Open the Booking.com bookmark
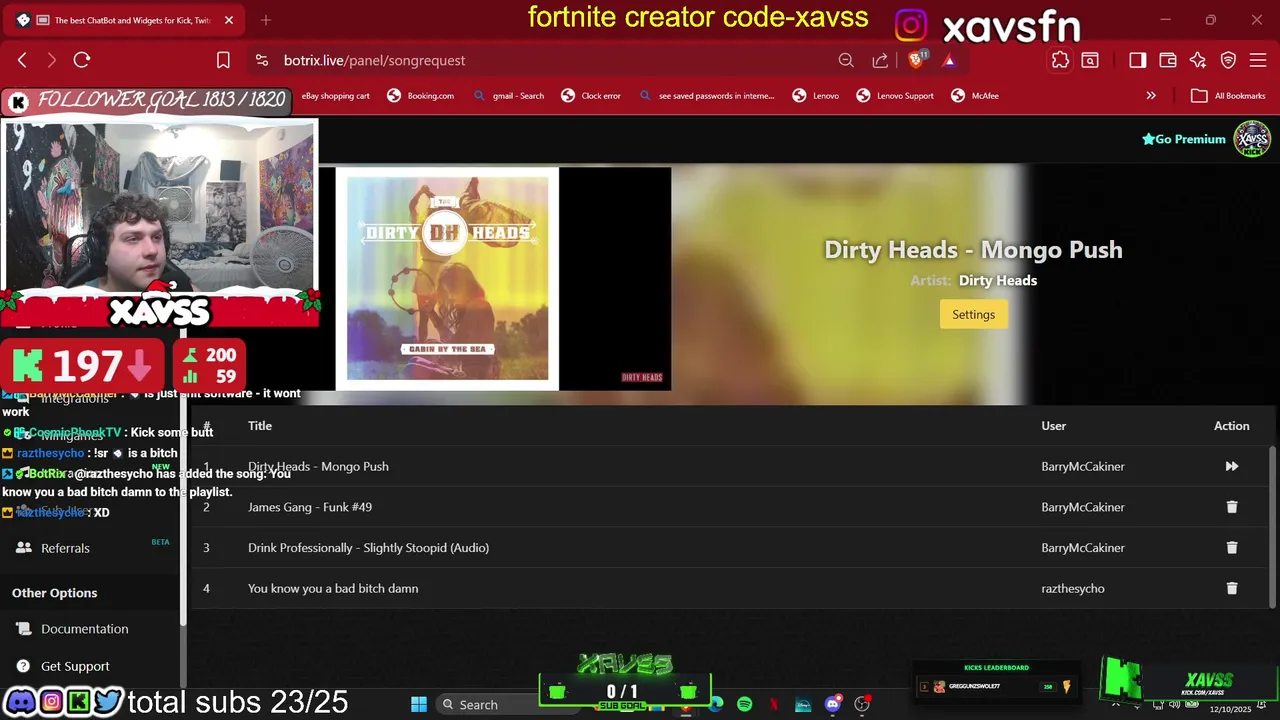 point(420,96)
